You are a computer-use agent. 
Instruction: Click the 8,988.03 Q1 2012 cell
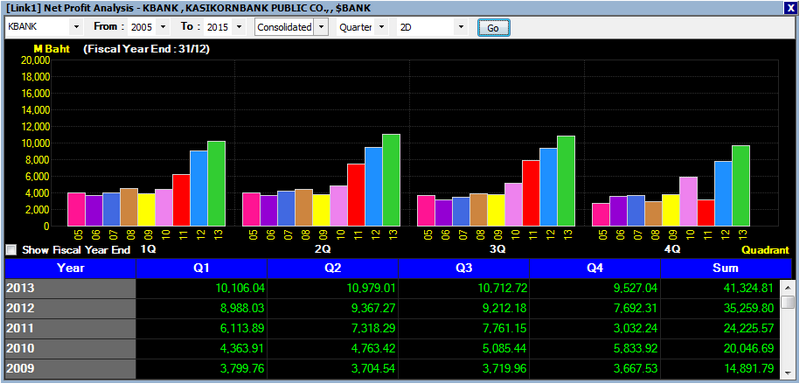tap(202, 309)
